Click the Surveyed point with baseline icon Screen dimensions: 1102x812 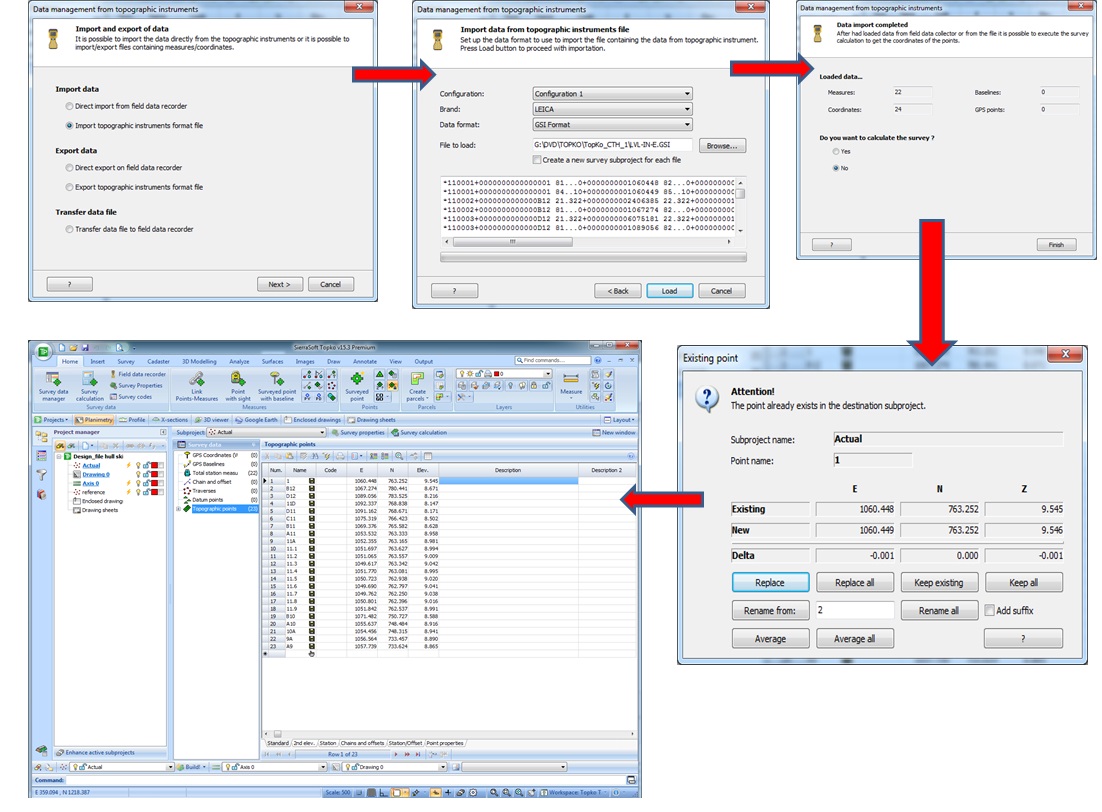(276, 385)
